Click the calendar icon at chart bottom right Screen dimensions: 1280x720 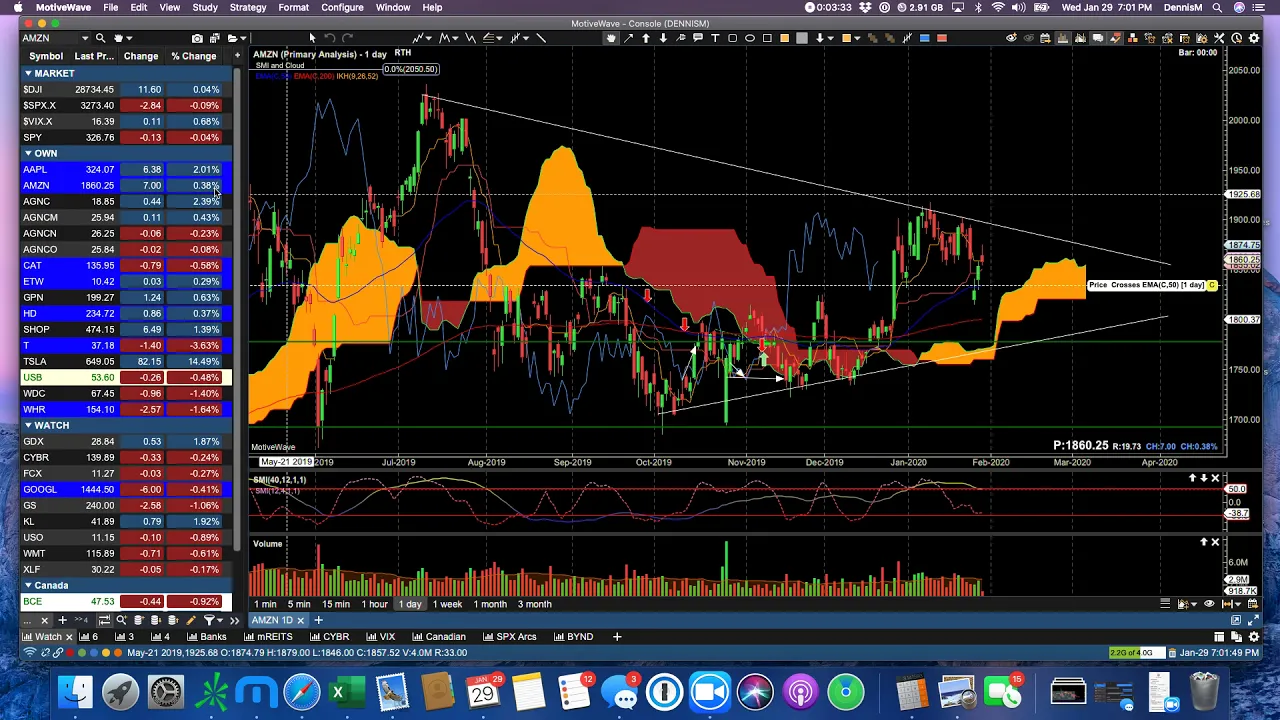click(x=1253, y=604)
